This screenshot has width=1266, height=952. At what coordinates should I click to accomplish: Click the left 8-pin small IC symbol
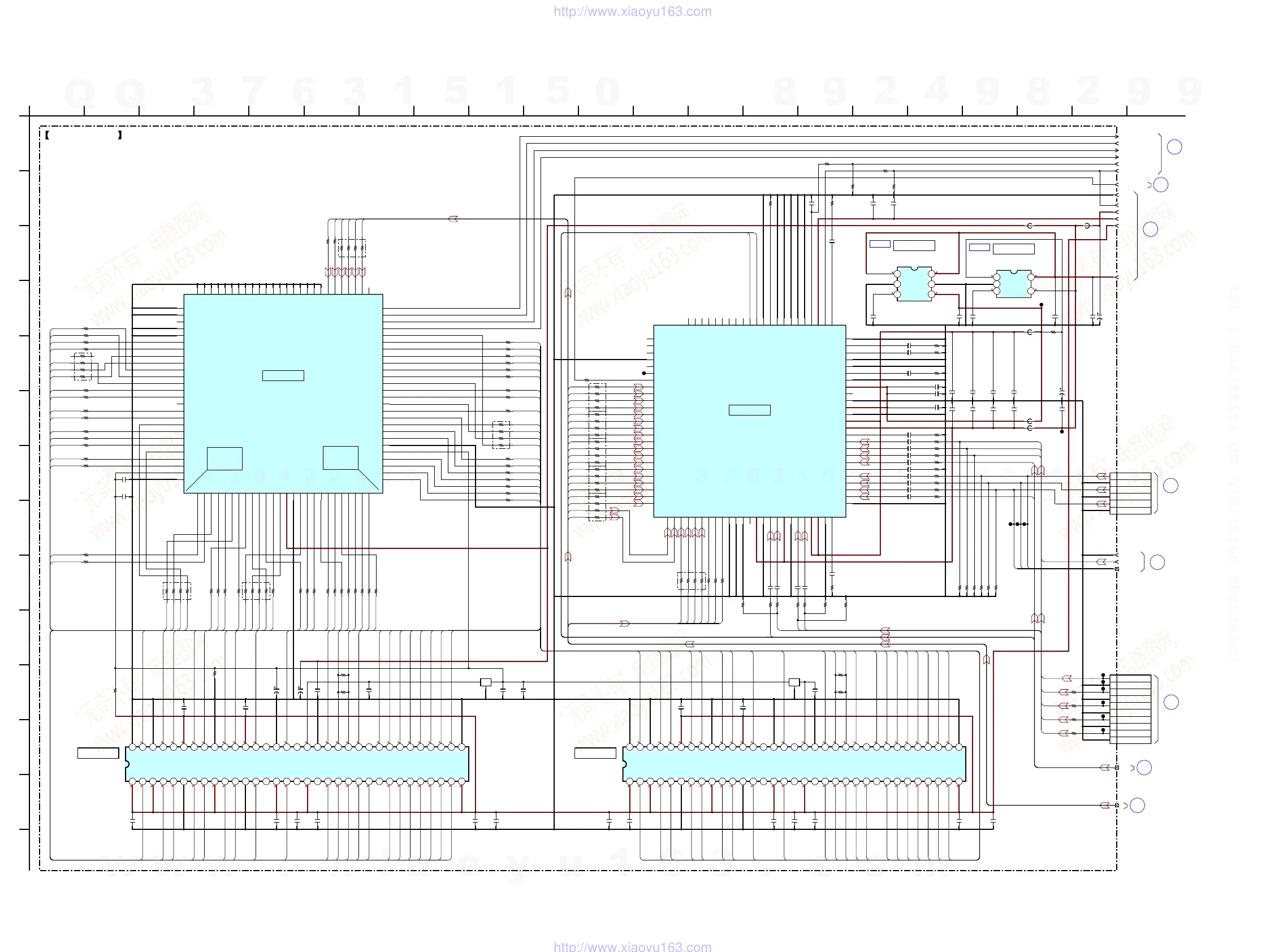tap(914, 284)
